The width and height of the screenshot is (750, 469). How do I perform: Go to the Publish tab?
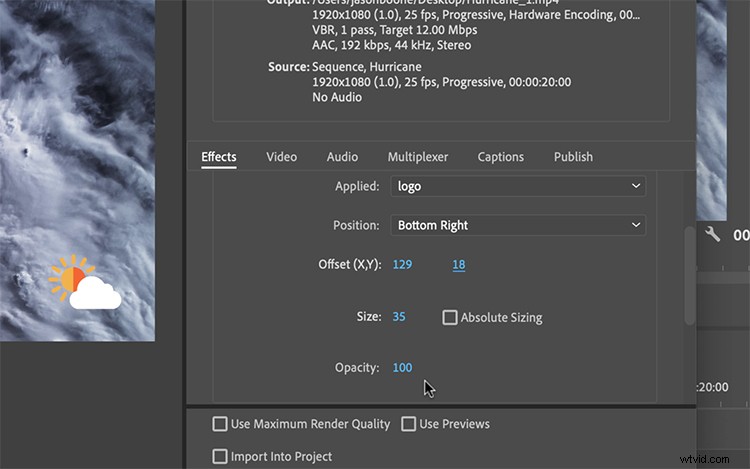pyautogui.click(x=573, y=157)
